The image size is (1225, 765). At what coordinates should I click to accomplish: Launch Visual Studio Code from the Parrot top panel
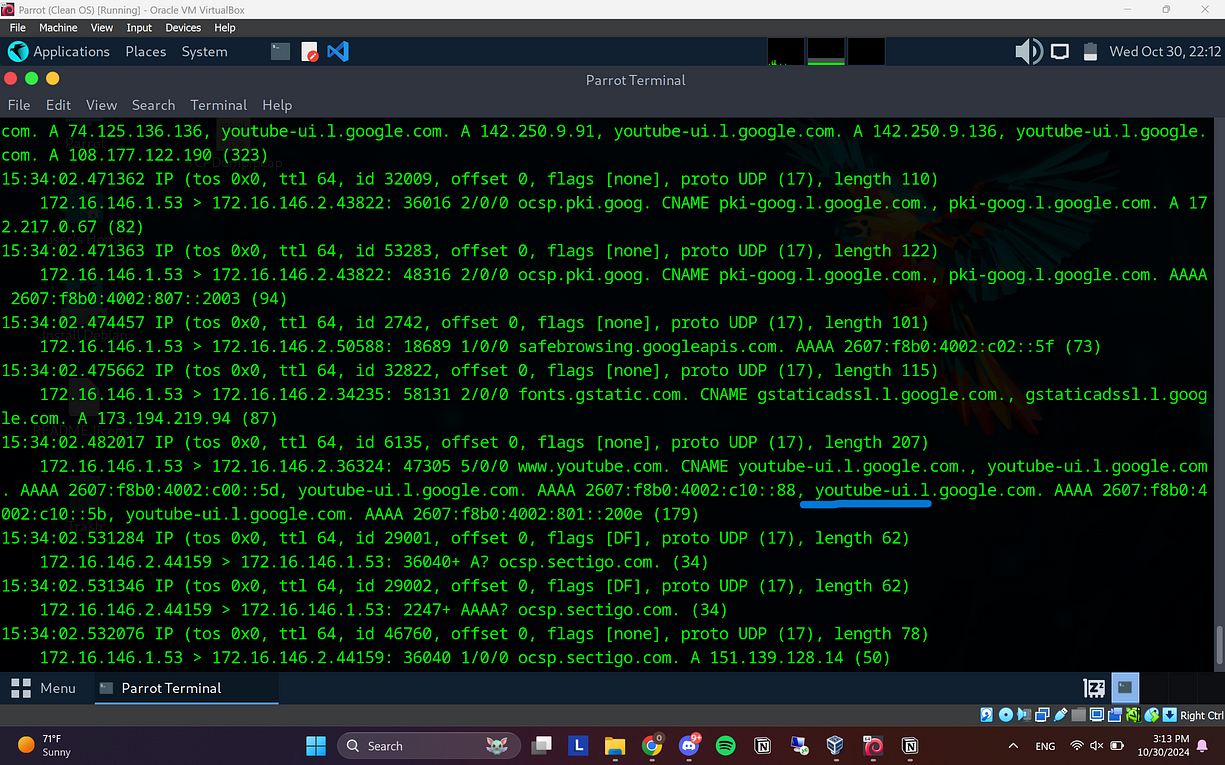tap(338, 51)
